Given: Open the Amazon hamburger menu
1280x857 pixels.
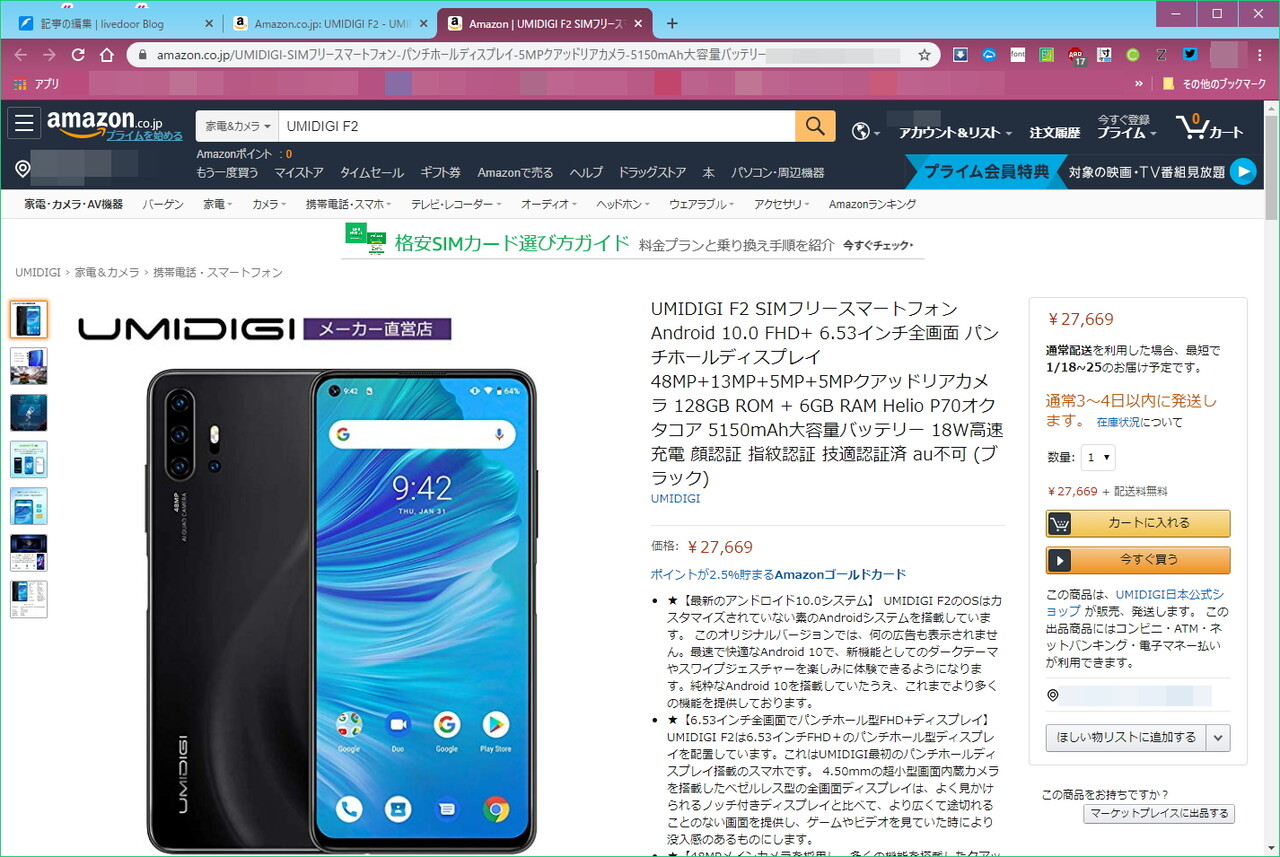Looking at the screenshot, I should (24, 123).
